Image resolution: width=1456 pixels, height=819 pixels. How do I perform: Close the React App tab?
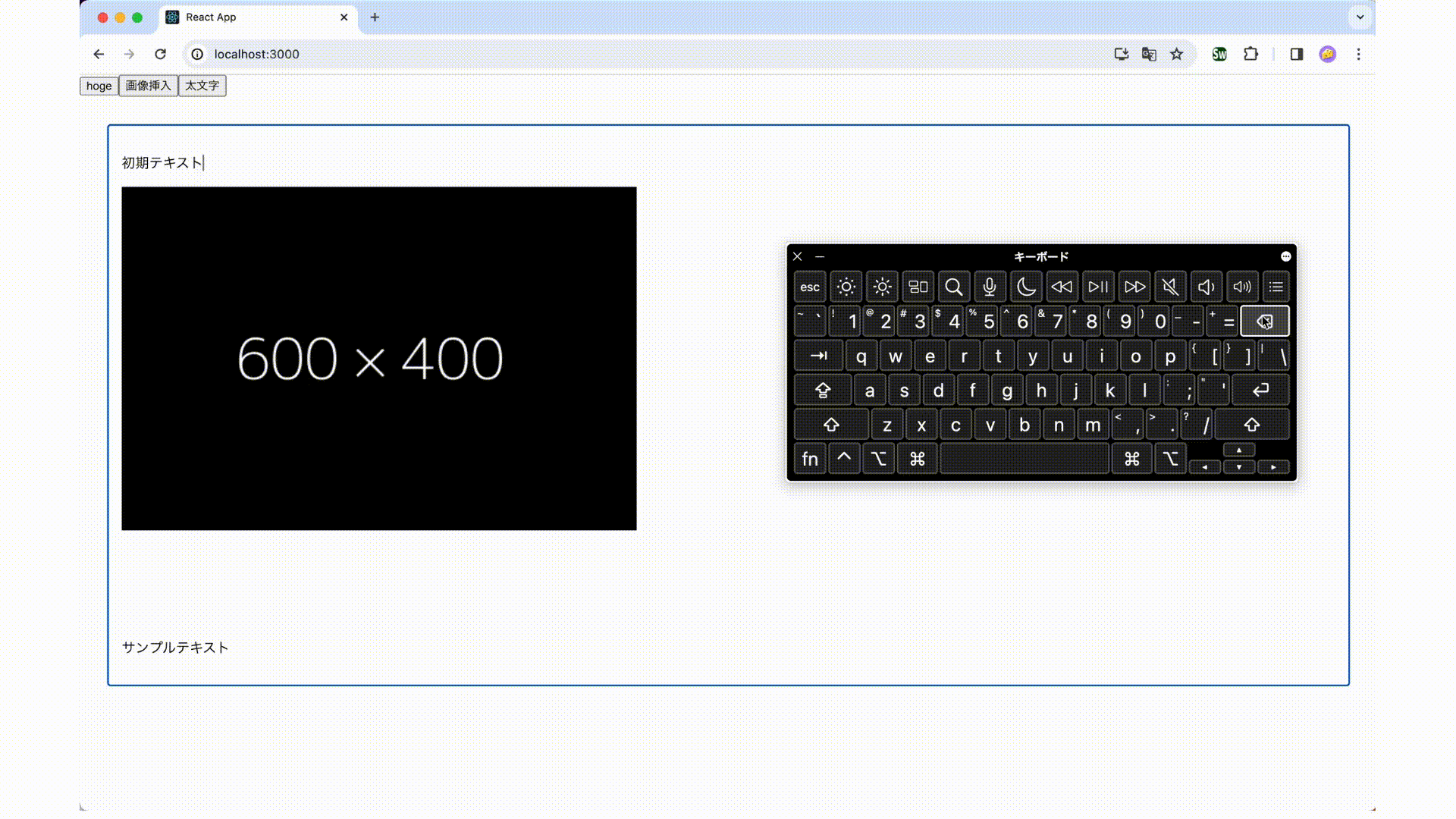(344, 17)
